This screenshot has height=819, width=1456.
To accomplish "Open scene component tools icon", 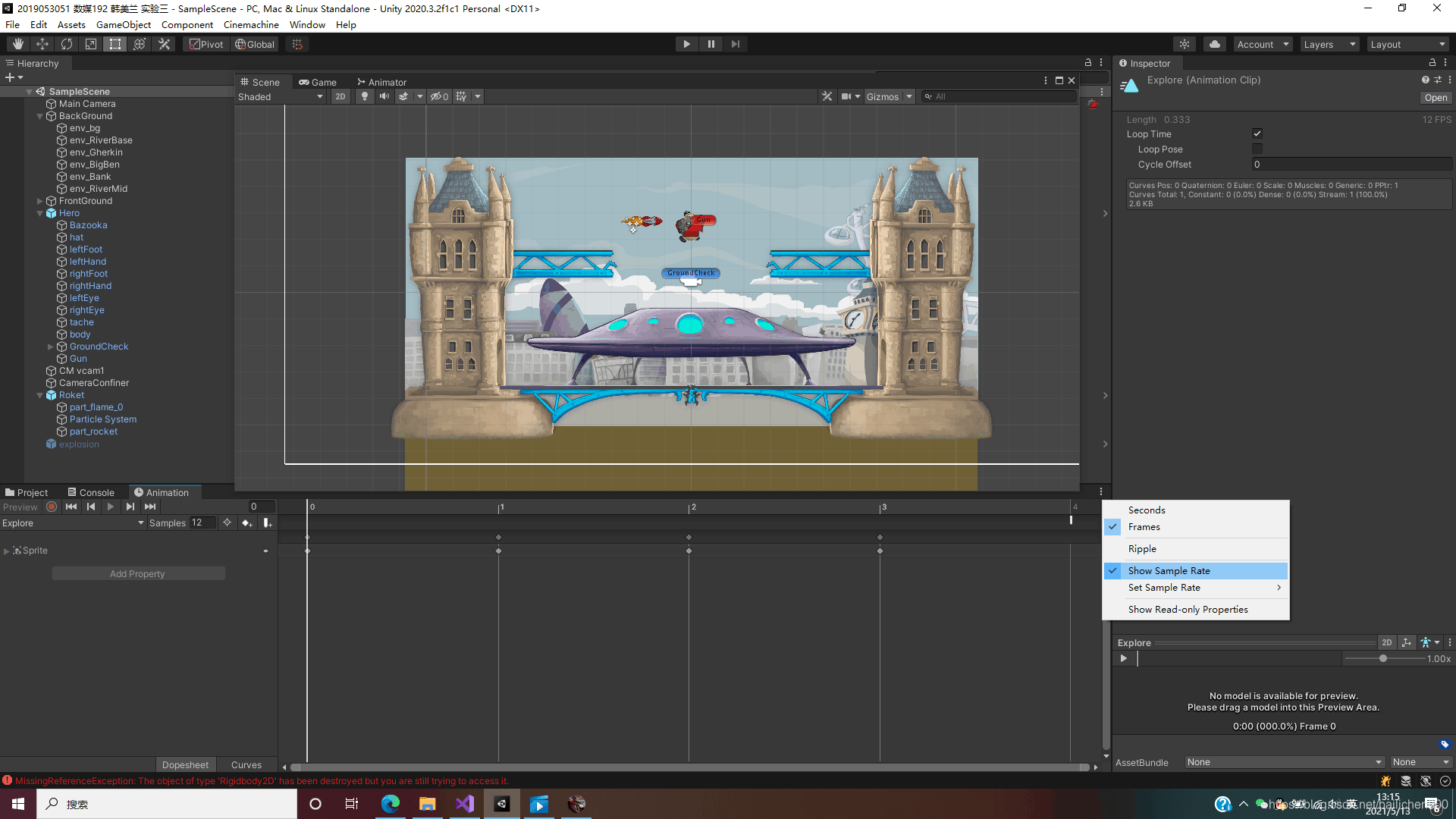I will (827, 96).
